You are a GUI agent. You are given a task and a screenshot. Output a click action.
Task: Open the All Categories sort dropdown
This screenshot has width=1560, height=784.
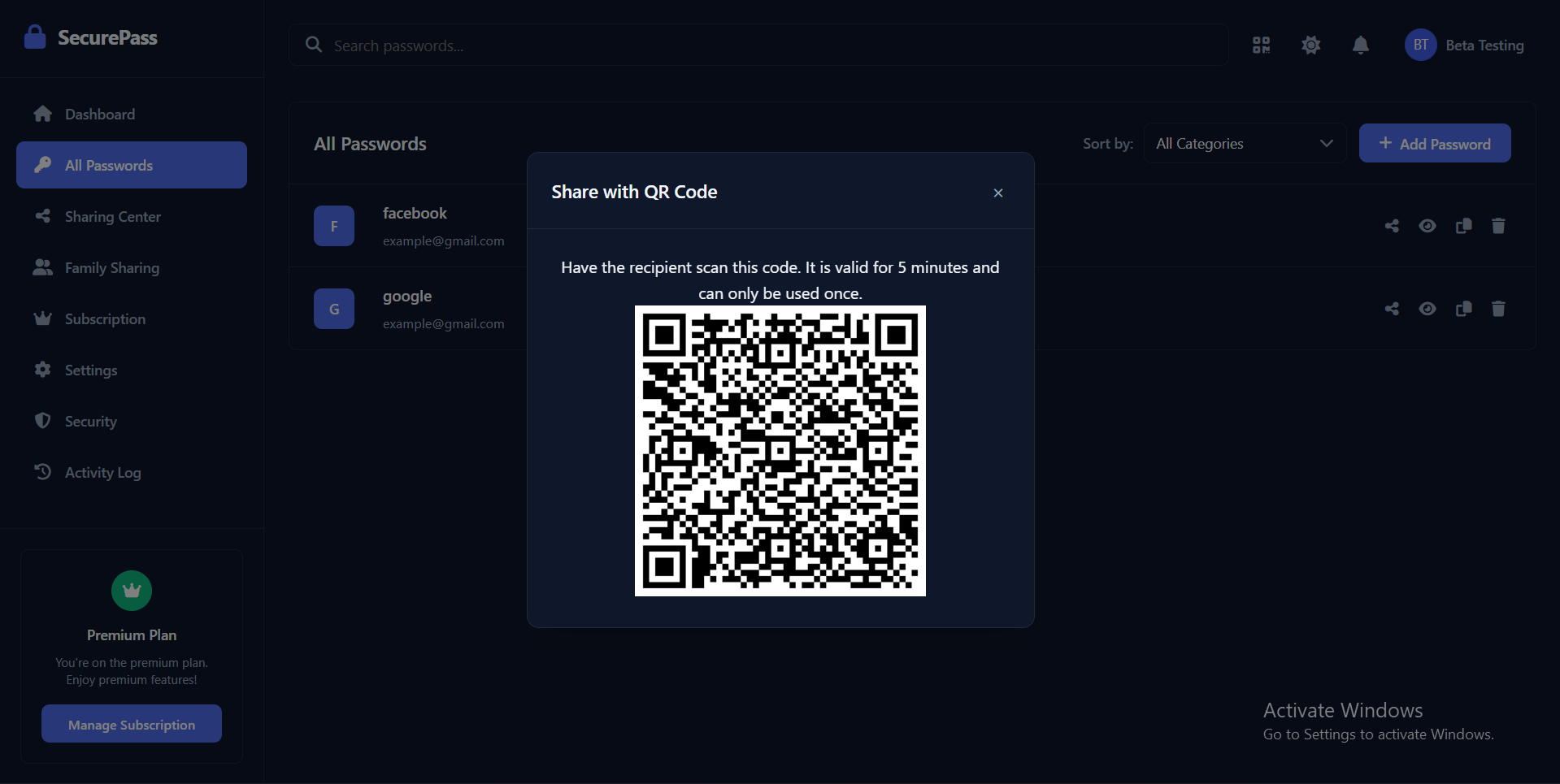click(x=1244, y=143)
